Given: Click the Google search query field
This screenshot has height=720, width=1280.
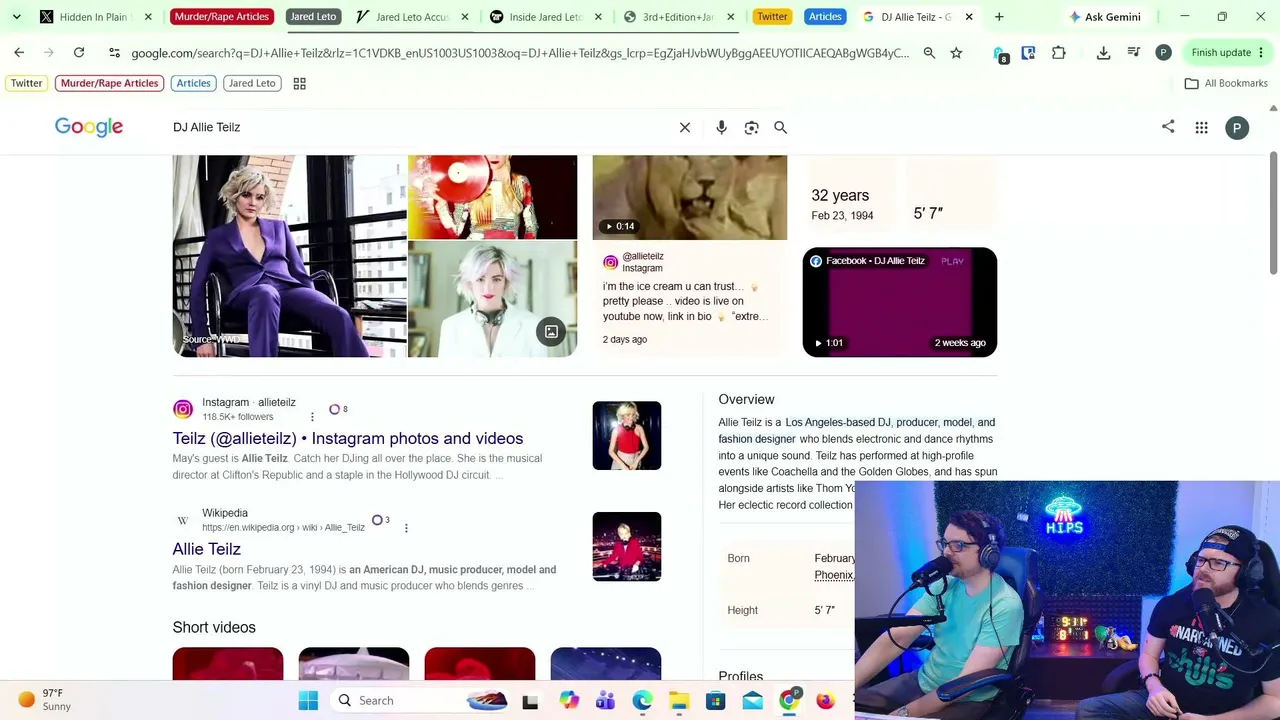Looking at the screenshot, I should pos(420,128).
